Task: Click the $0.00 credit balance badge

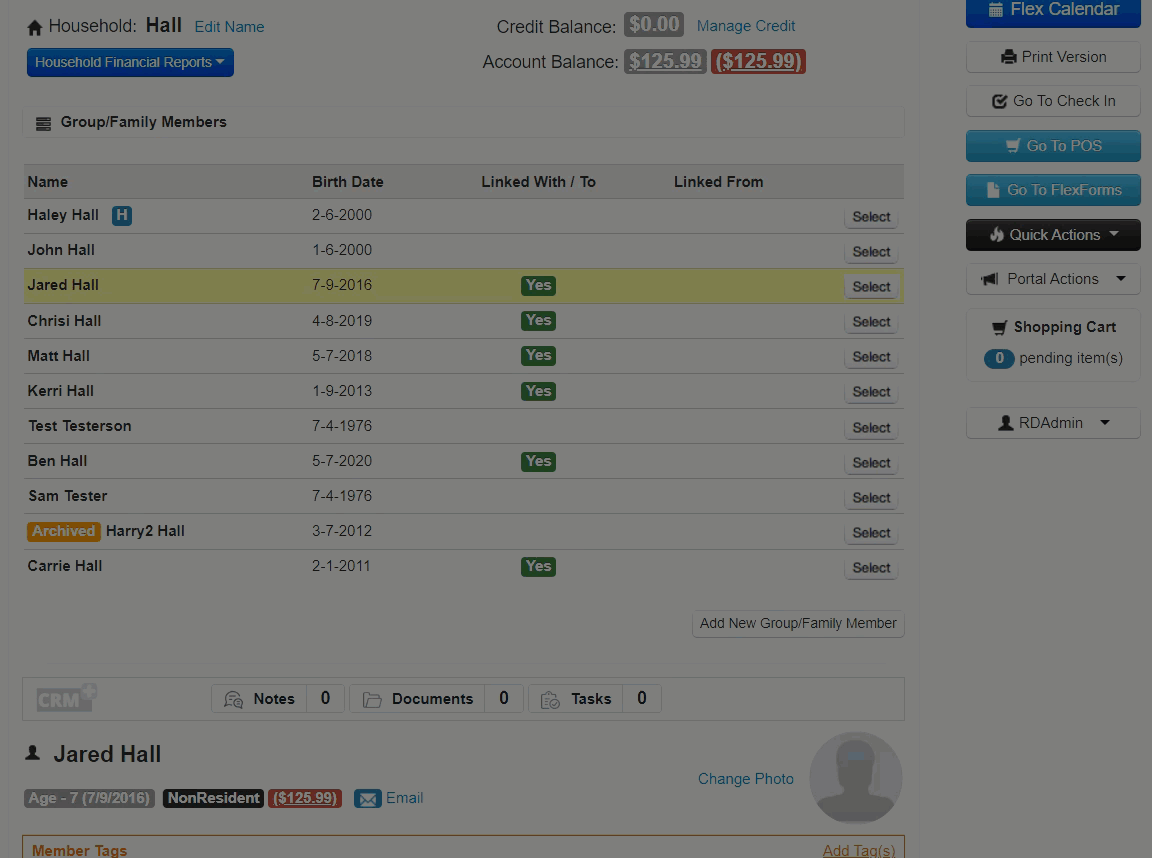Action: tap(654, 24)
